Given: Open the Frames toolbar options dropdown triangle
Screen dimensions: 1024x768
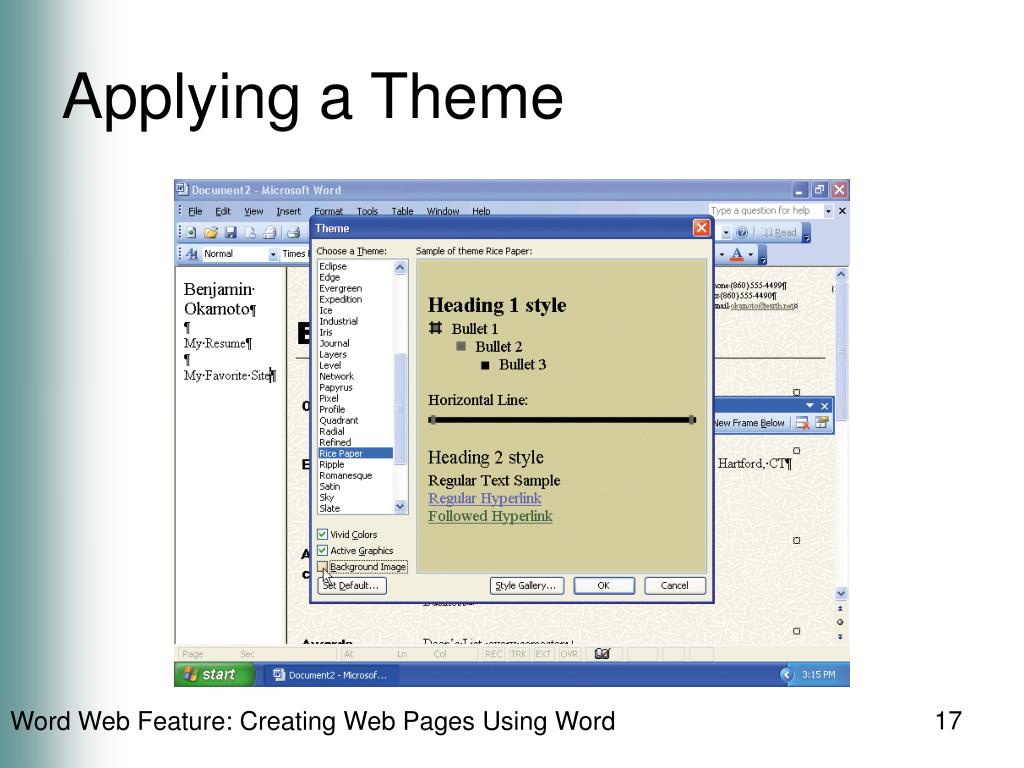Looking at the screenshot, I should pos(810,406).
